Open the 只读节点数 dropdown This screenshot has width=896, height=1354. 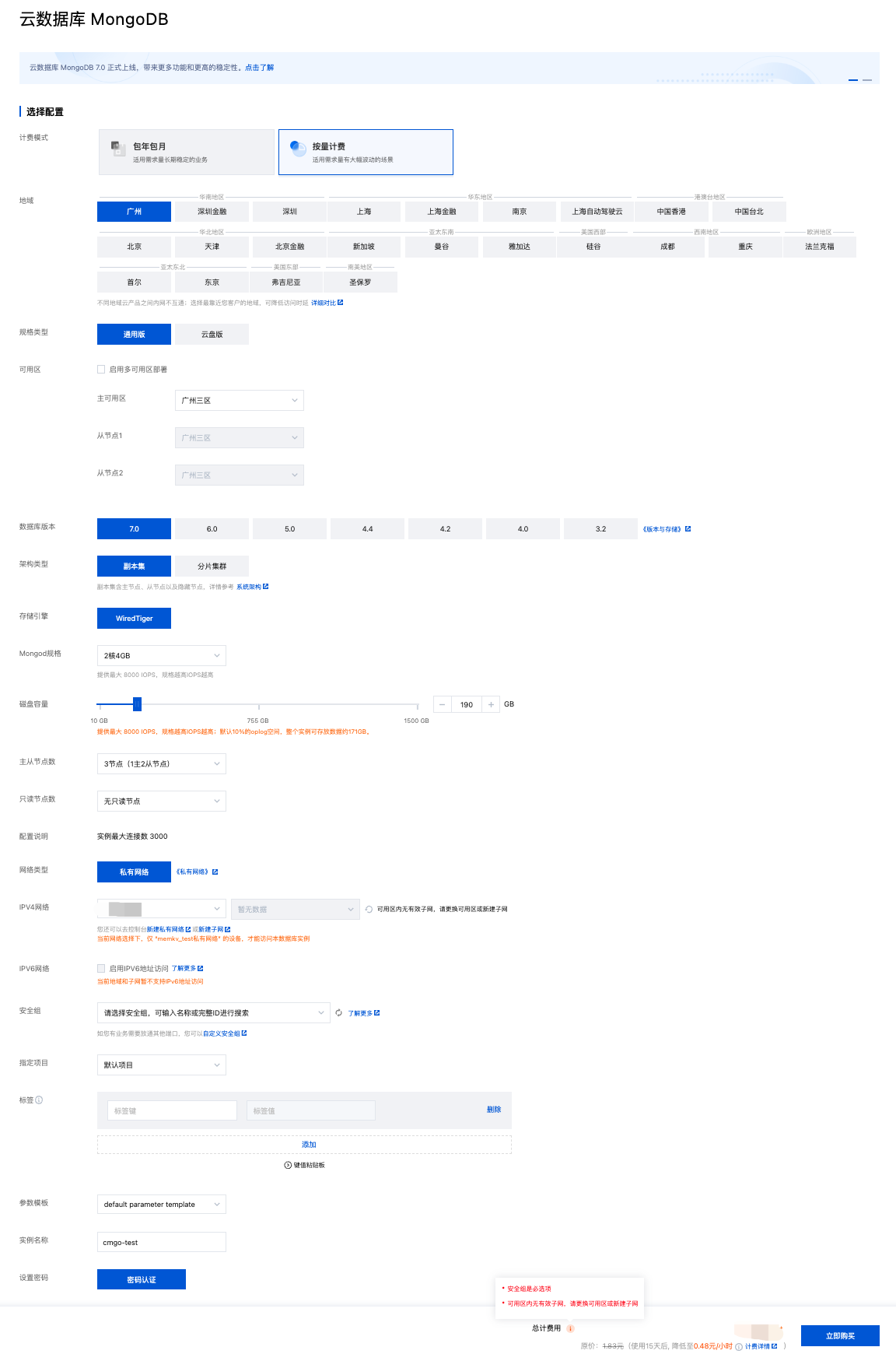point(162,802)
